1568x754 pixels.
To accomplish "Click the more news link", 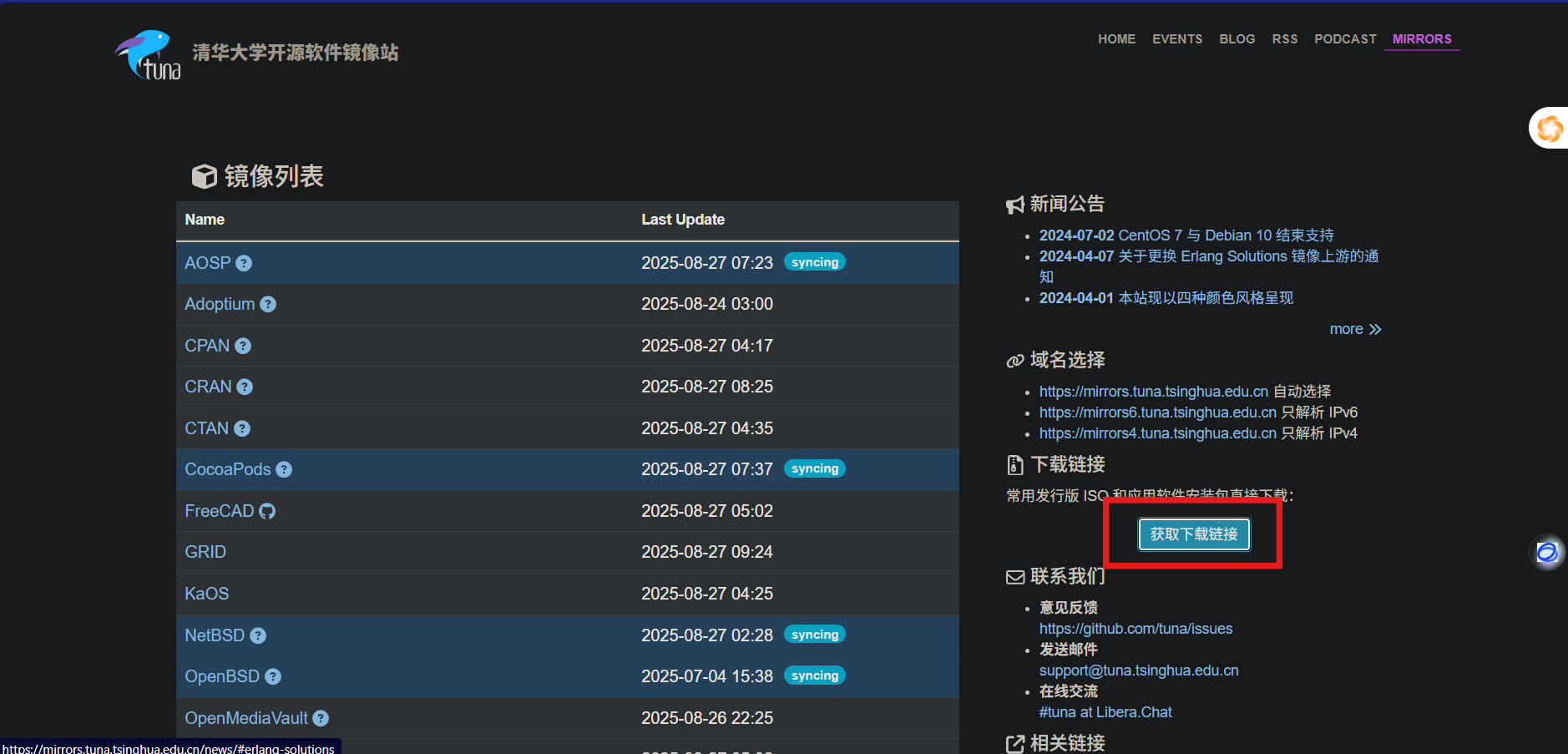I will point(1355,329).
